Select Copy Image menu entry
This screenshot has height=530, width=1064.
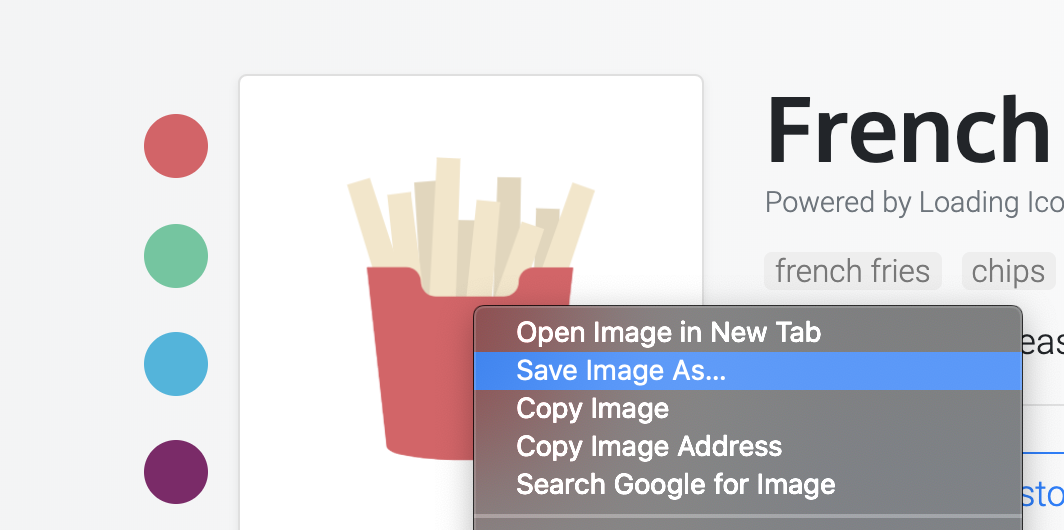click(x=592, y=409)
